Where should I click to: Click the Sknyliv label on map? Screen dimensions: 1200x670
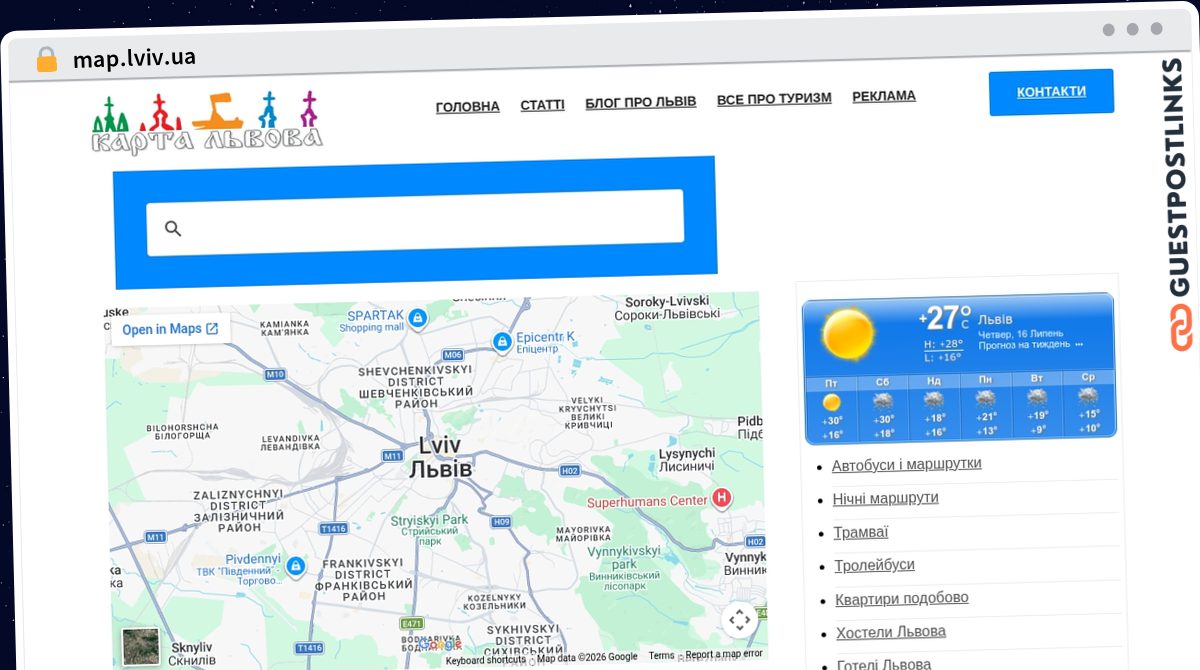(192, 654)
